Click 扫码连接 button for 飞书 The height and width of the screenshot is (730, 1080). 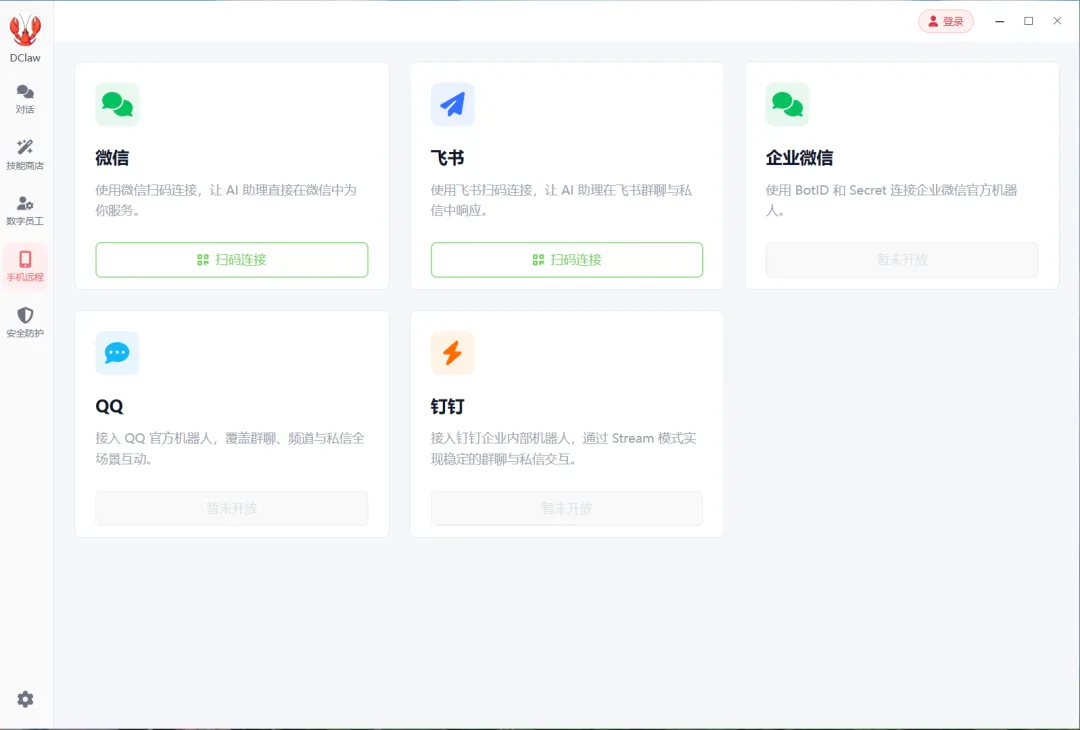(x=567, y=260)
